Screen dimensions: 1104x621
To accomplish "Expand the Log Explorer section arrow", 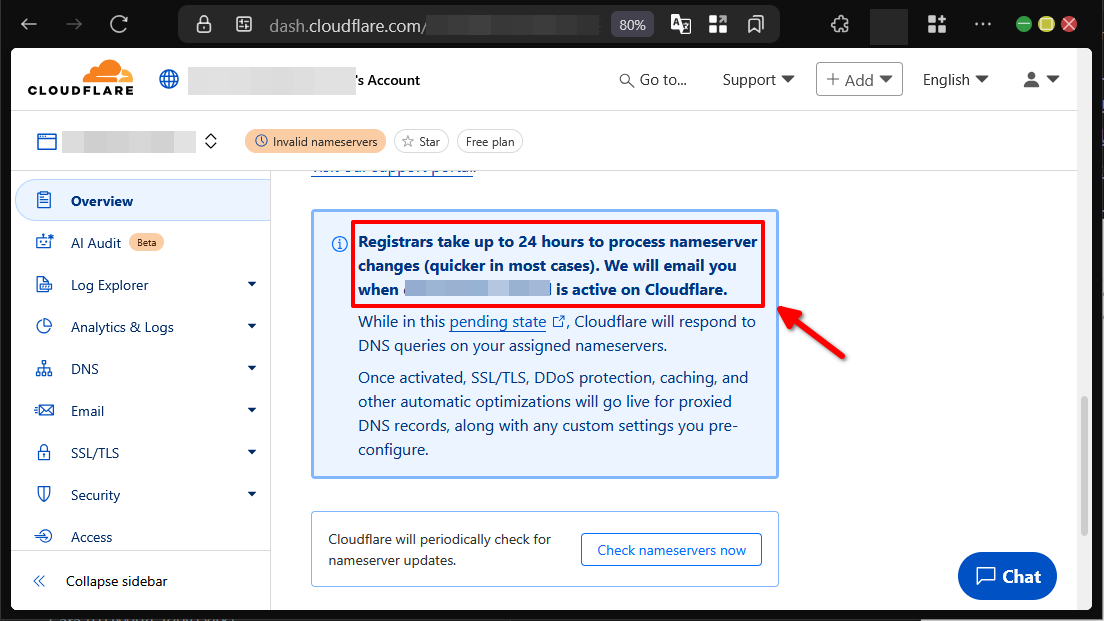I will click(251, 284).
